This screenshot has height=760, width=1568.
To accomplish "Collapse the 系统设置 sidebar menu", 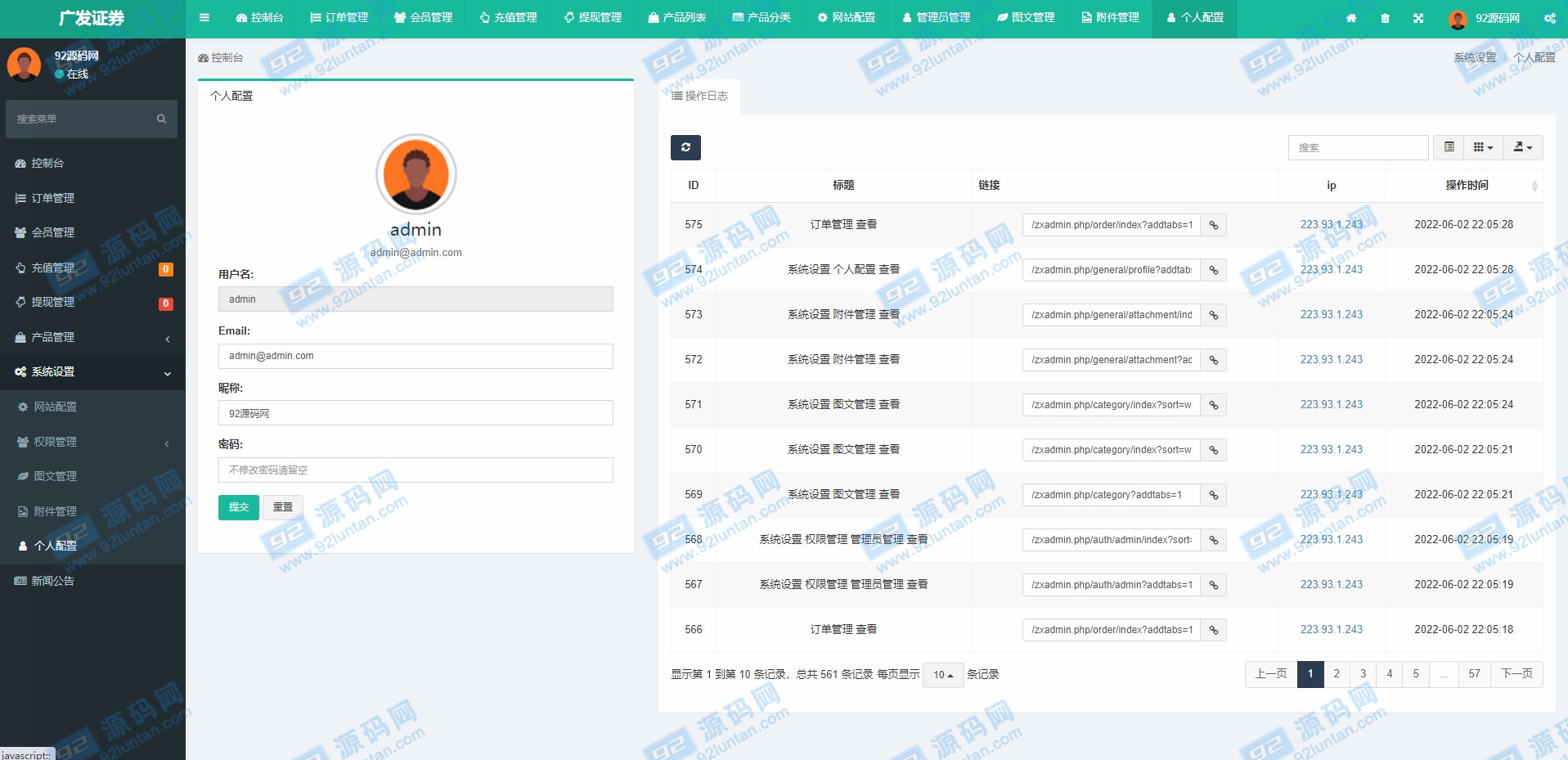I will coord(92,371).
